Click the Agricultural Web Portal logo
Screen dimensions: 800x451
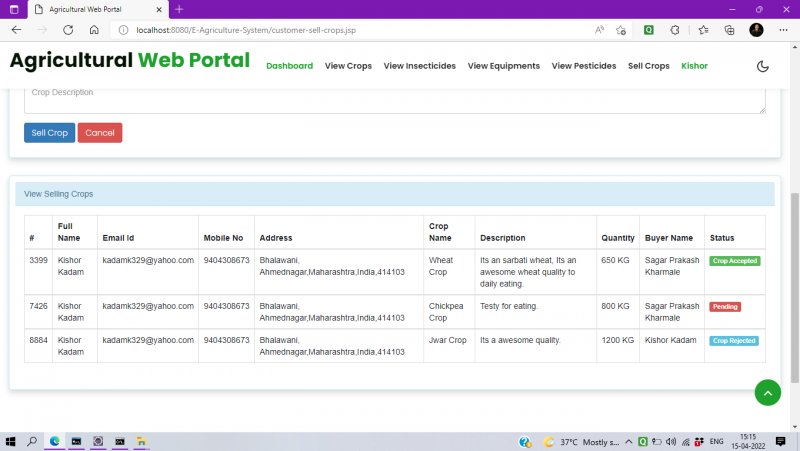point(130,60)
